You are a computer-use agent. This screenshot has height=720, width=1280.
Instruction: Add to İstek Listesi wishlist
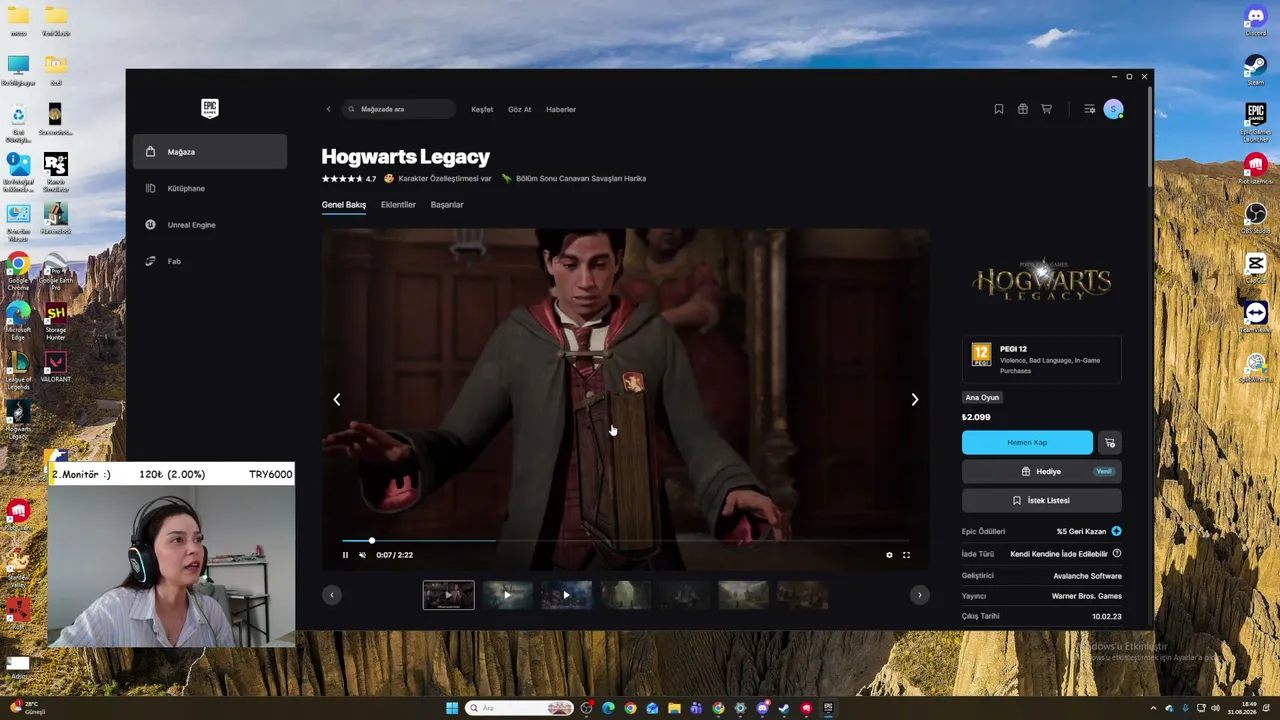click(1041, 500)
